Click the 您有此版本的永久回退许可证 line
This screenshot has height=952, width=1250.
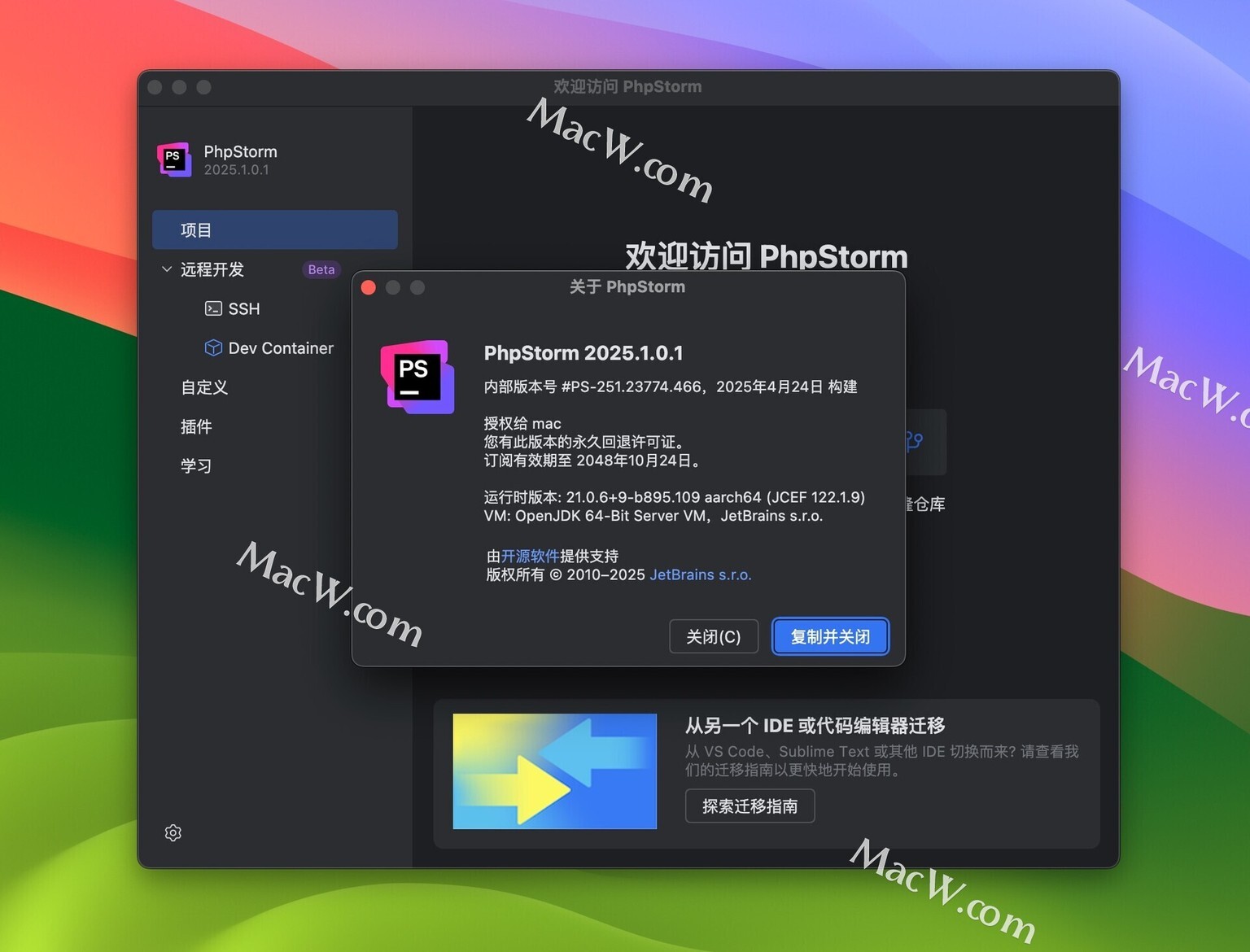pos(585,442)
